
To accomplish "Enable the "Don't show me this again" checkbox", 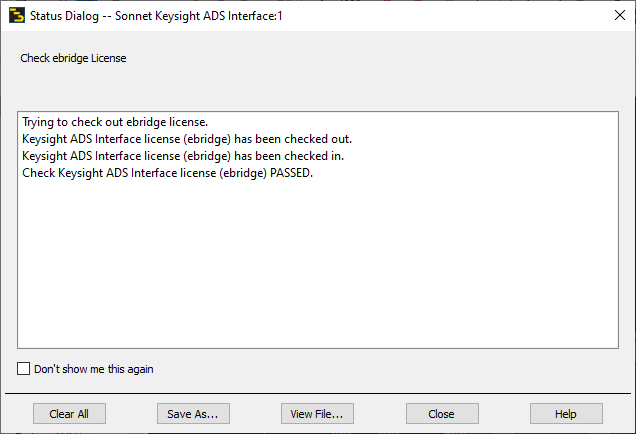I will (24, 369).
